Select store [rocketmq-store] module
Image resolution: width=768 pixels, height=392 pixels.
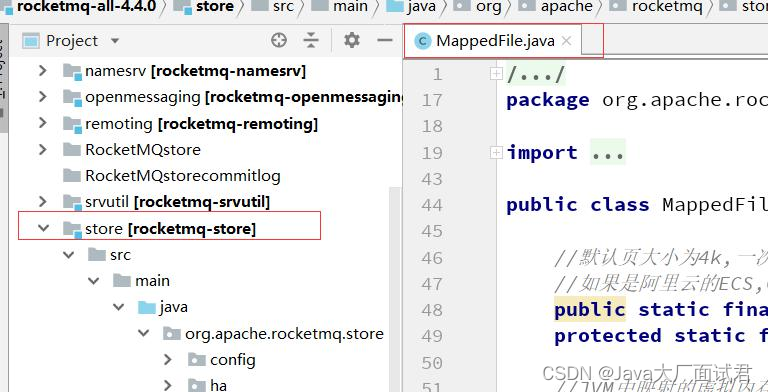coord(170,228)
